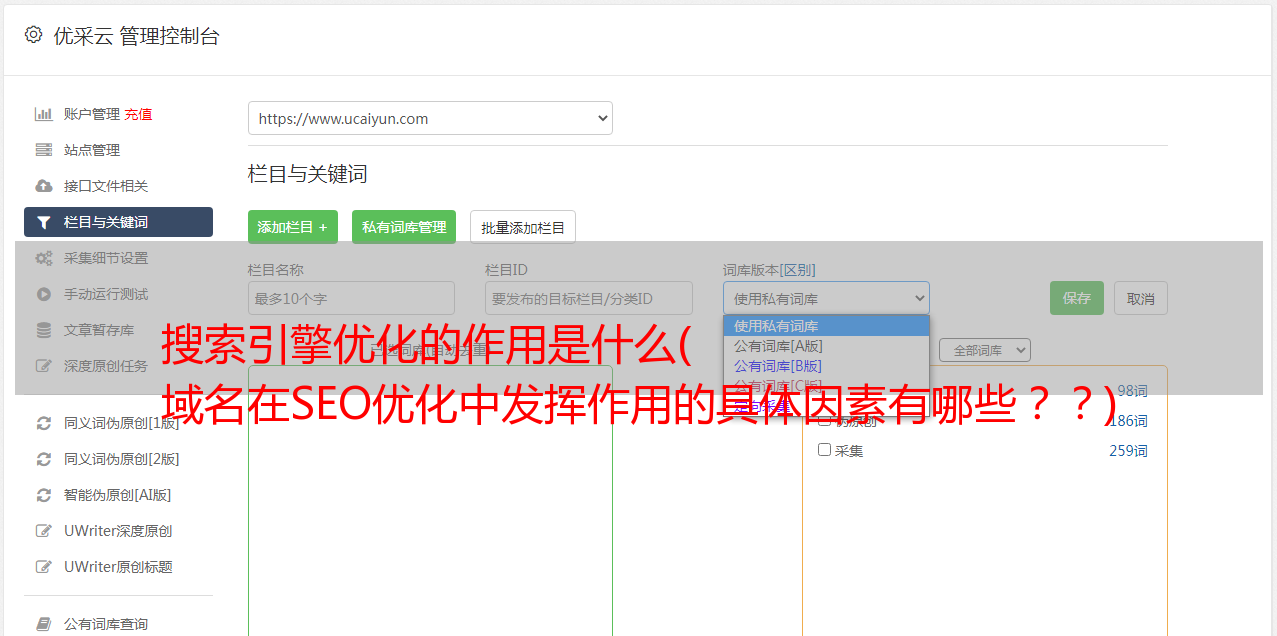Screen dimensions: 1277x636
Task: Click the edit icon beside UWriter原创标题
Action: point(43,567)
